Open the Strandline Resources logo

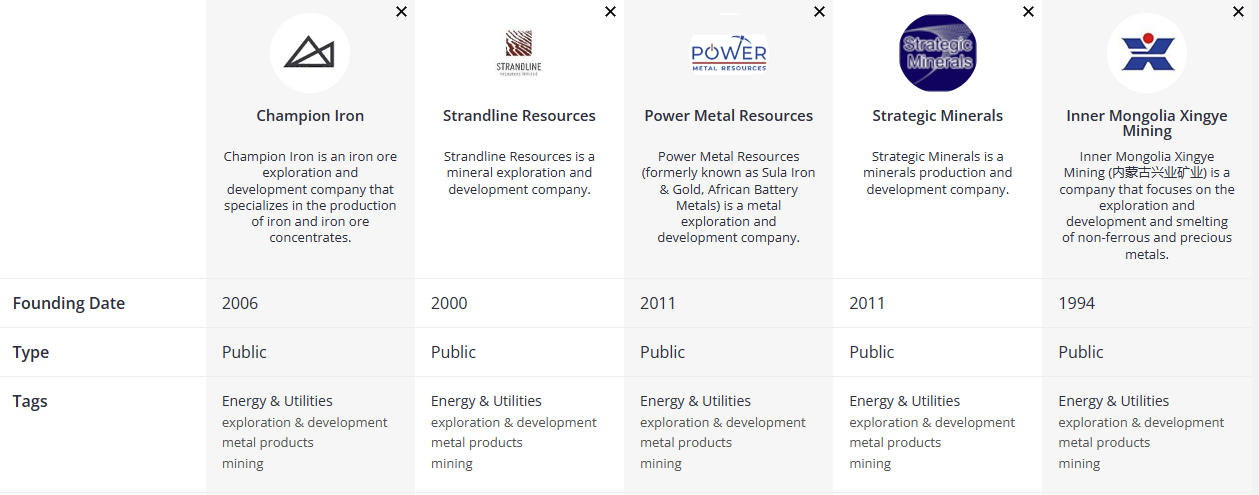[x=519, y=53]
